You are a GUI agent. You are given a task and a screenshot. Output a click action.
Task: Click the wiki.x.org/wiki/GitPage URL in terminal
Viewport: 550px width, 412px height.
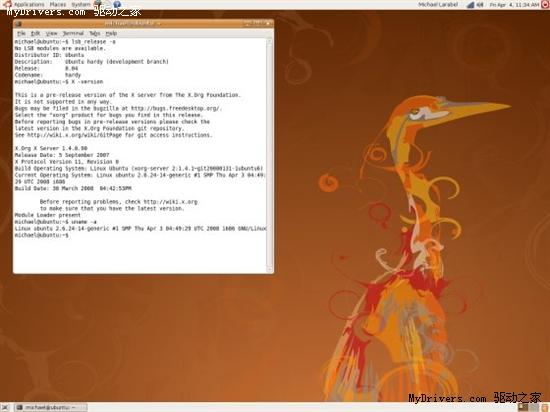click(x=75, y=135)
